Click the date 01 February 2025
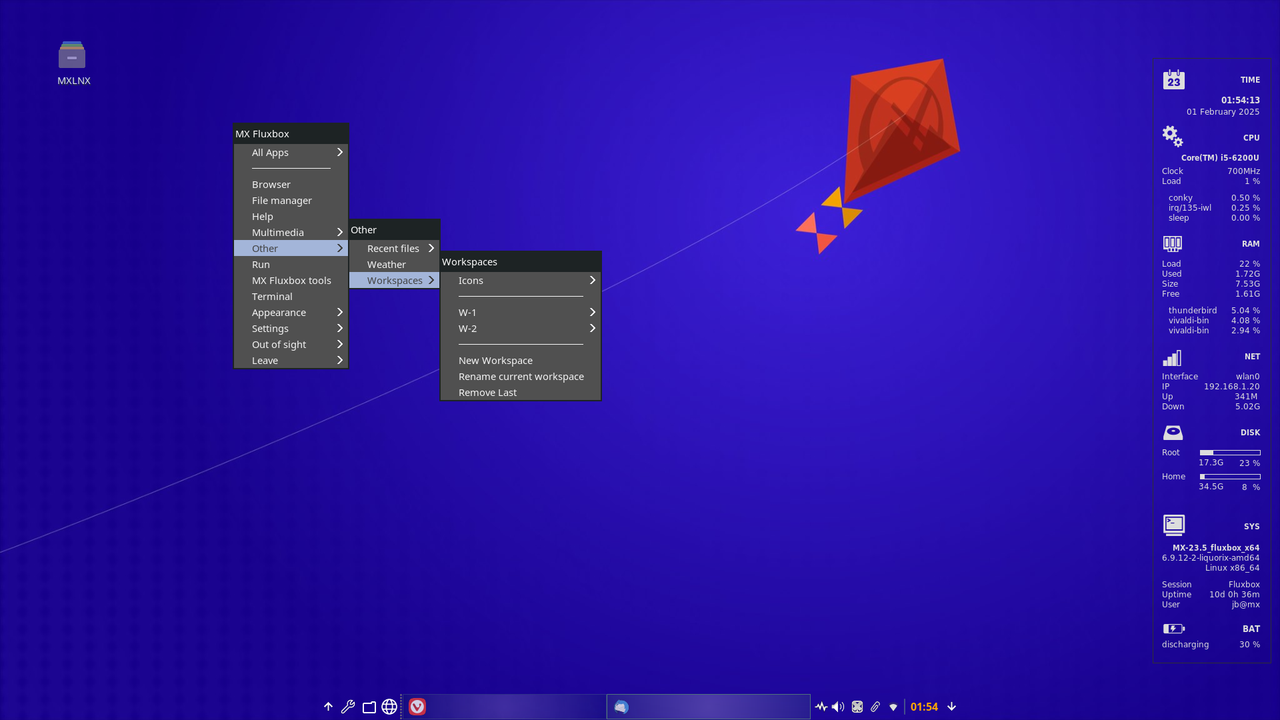This screenshot has width=1280, height=720. click(x=1223, y=112)
